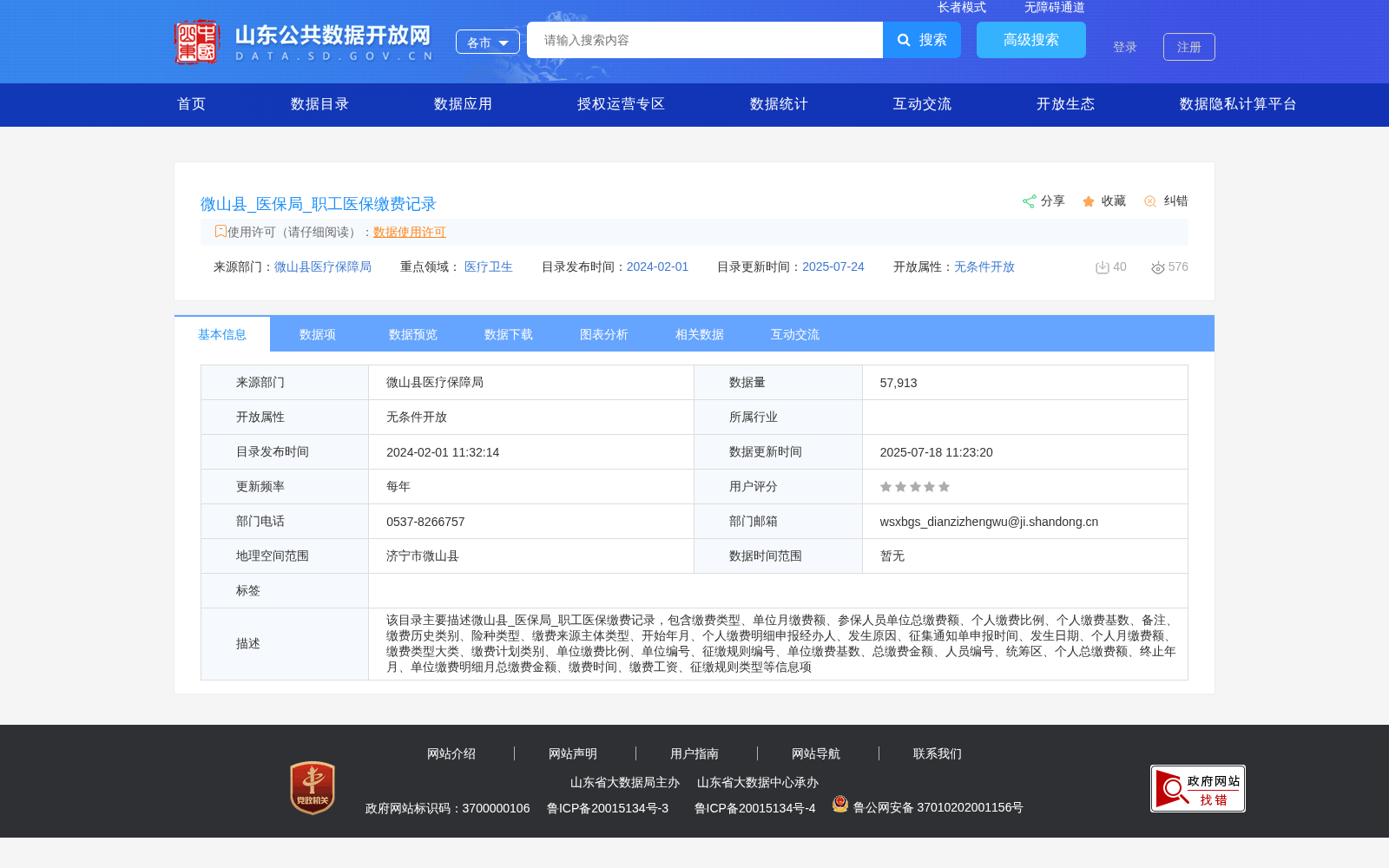Click the search input field
1389x868 pixels.
(x=705, y=40)
